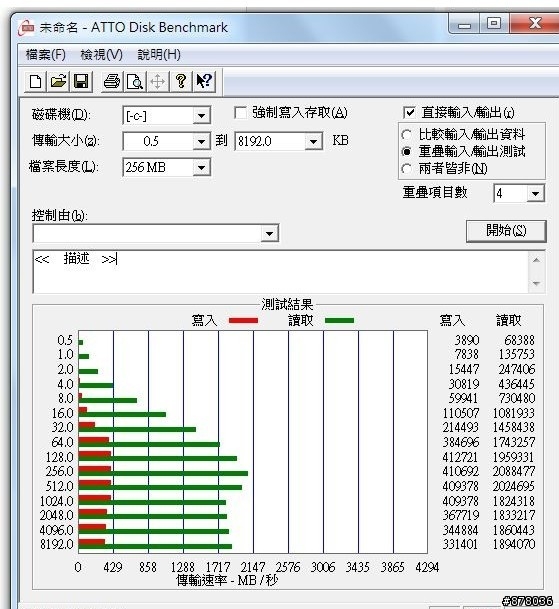Click the read value 68388
This screenshot has height=609, width=559.
519,341
